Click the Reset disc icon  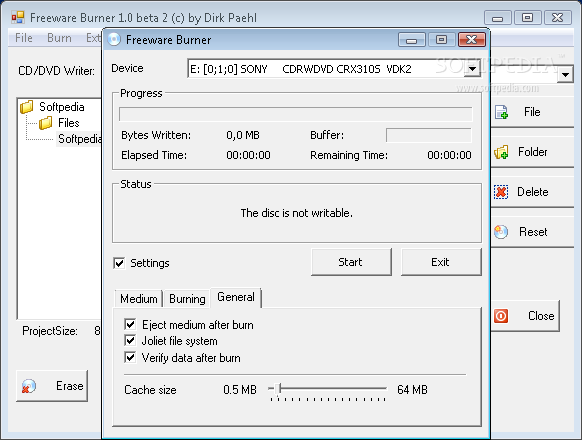(501, 232)
